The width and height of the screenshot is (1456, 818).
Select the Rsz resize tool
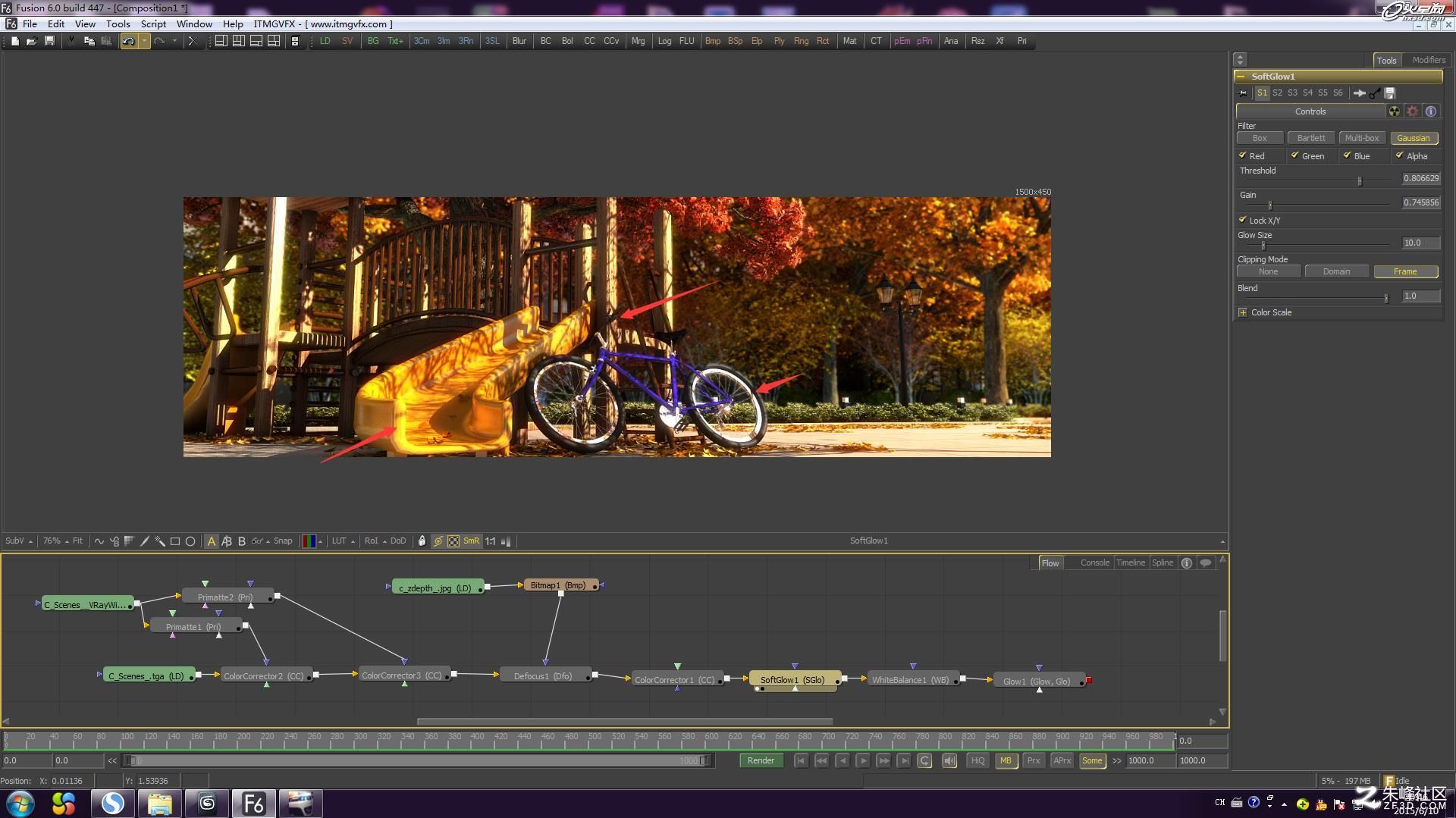[977, 41]
